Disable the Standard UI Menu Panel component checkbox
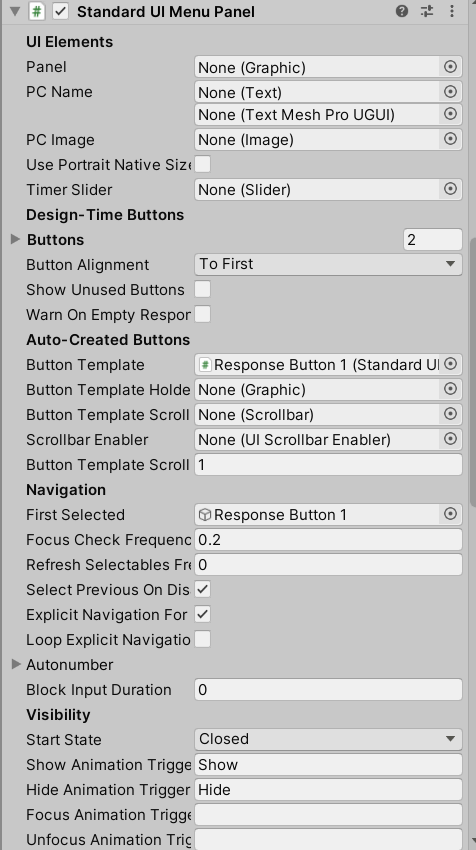This screenshot has height=850, width=476. [x=61, y=11]
